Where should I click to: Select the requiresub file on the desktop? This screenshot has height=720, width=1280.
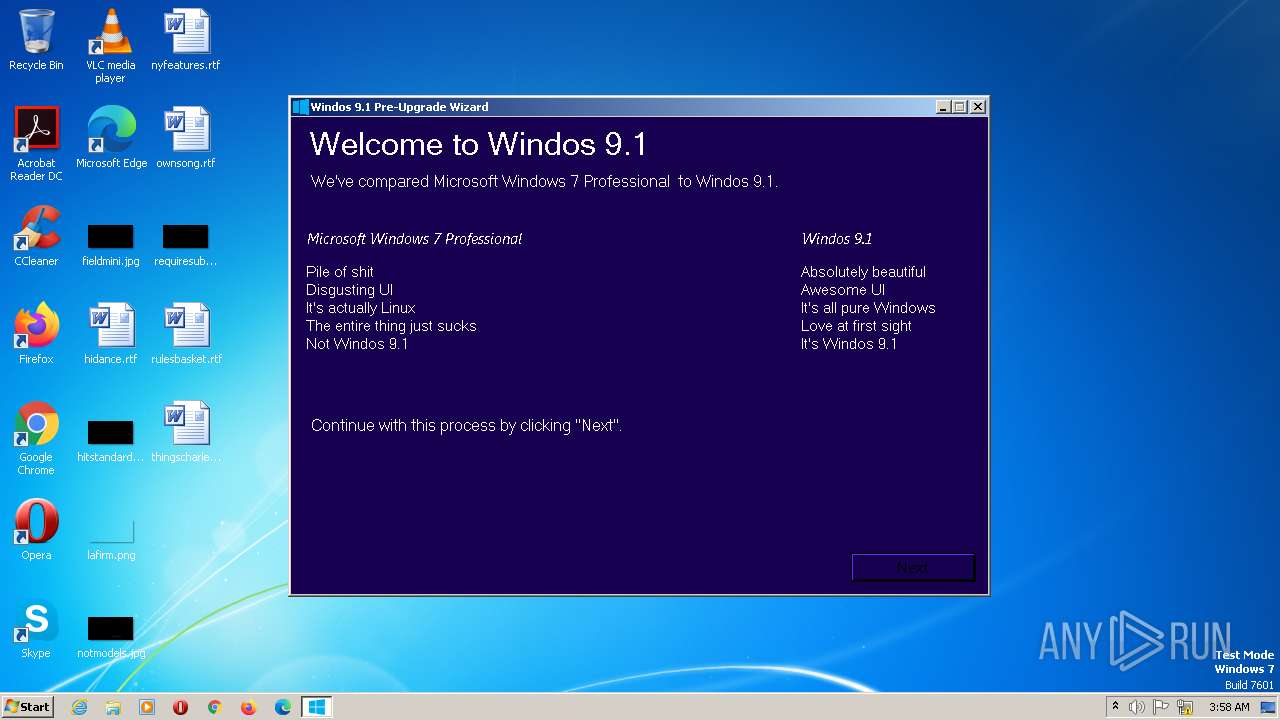(x=186, y=245)
